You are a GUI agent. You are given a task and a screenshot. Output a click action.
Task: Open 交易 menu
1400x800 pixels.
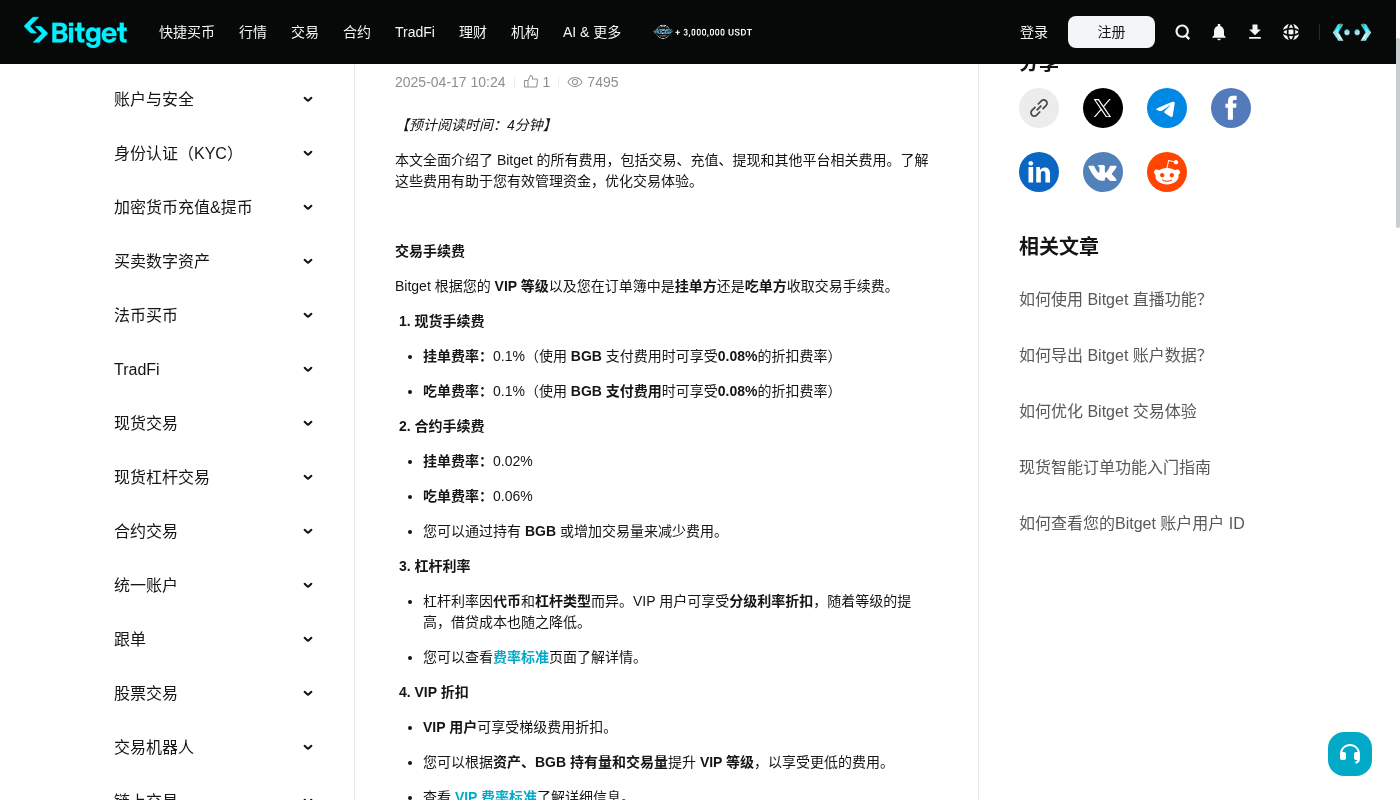pyautogui.click(x=305, y=32)
